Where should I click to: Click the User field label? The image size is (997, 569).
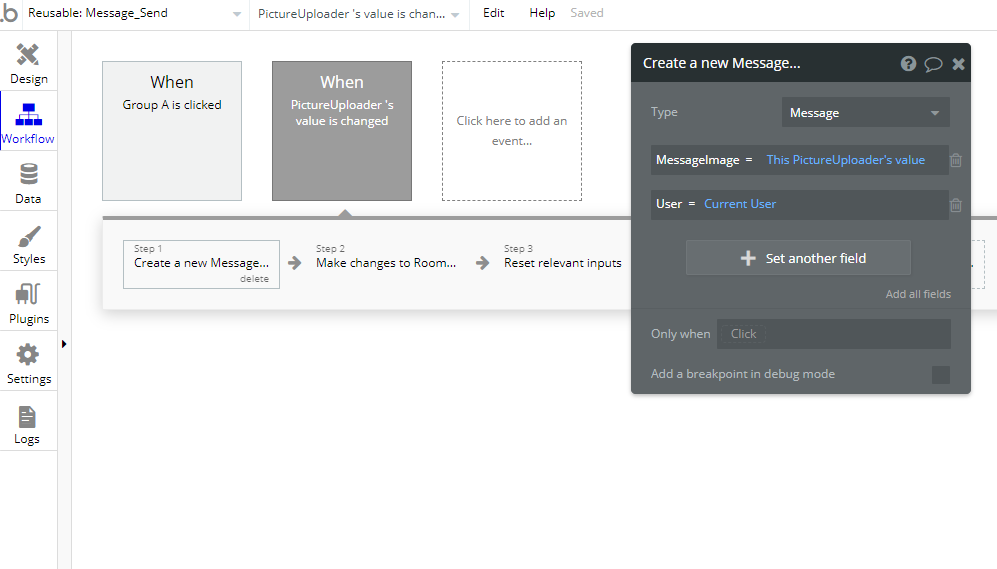click(x=669, y=204)
